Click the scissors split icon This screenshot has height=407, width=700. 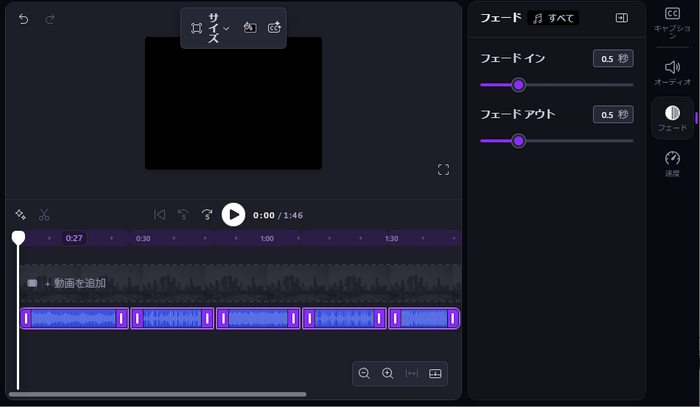coord(44,214)
